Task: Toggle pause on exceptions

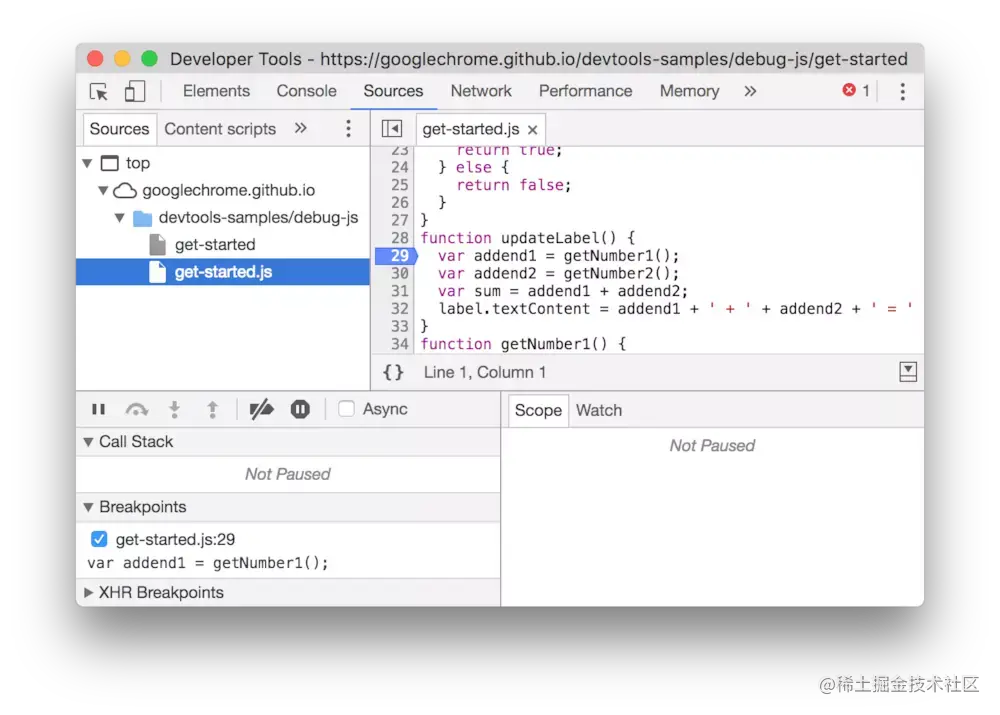Action: pos(300,409)
